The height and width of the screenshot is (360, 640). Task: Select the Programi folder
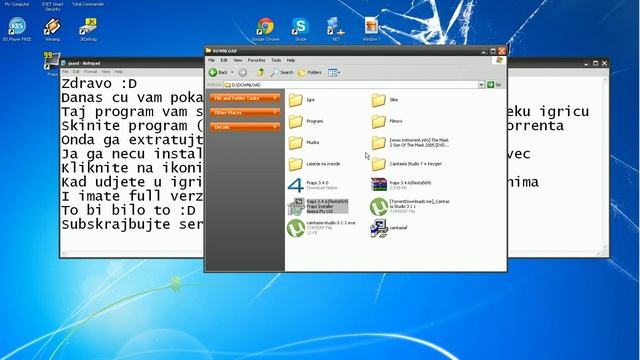pyautogui.click(x=306, y=121)
